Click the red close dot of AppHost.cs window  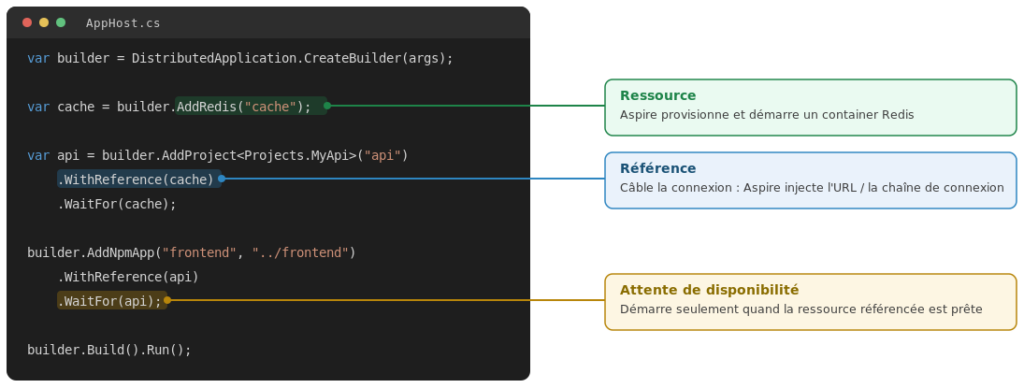coord(27,23)
